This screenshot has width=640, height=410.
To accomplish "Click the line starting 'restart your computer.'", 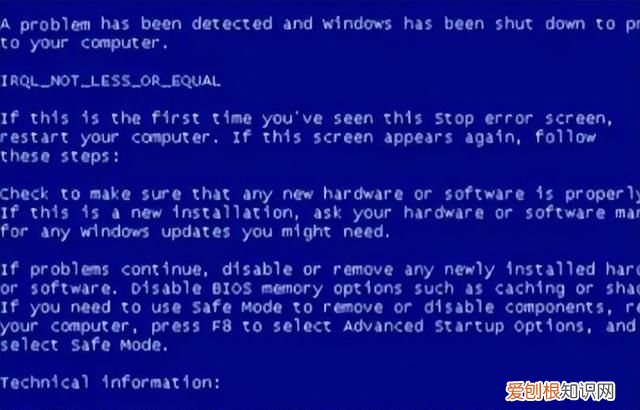I will coord(298,138).
